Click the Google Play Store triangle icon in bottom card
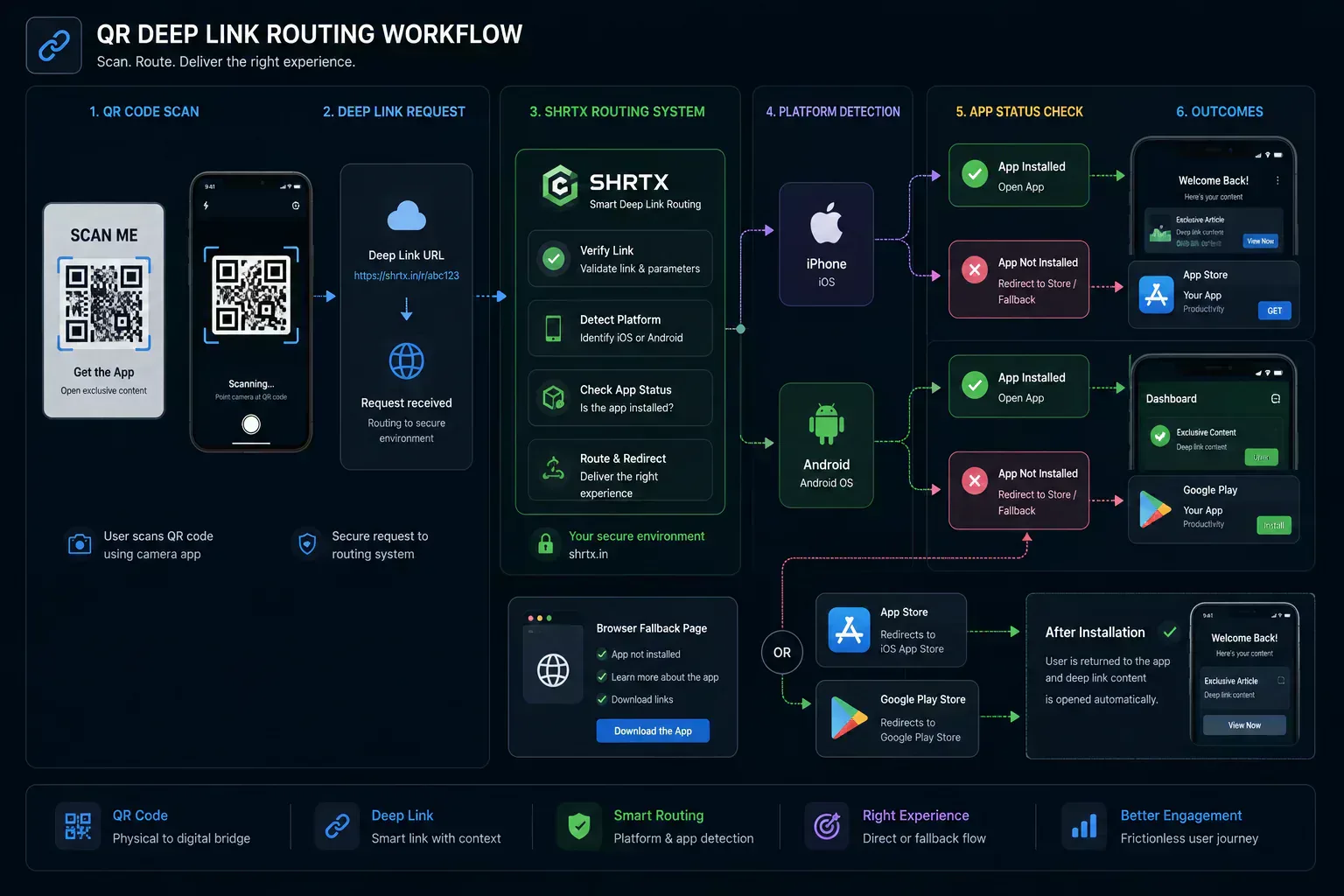The height and width of the screenshot is (896, 1344). [x=849, y=718]
